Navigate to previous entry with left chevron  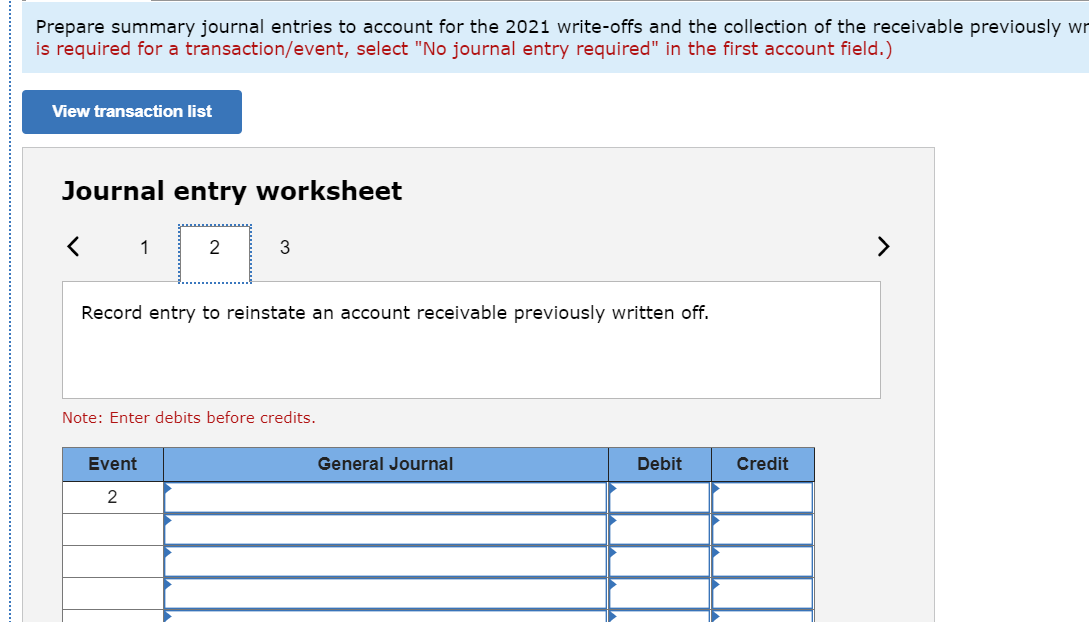(72, 246)
